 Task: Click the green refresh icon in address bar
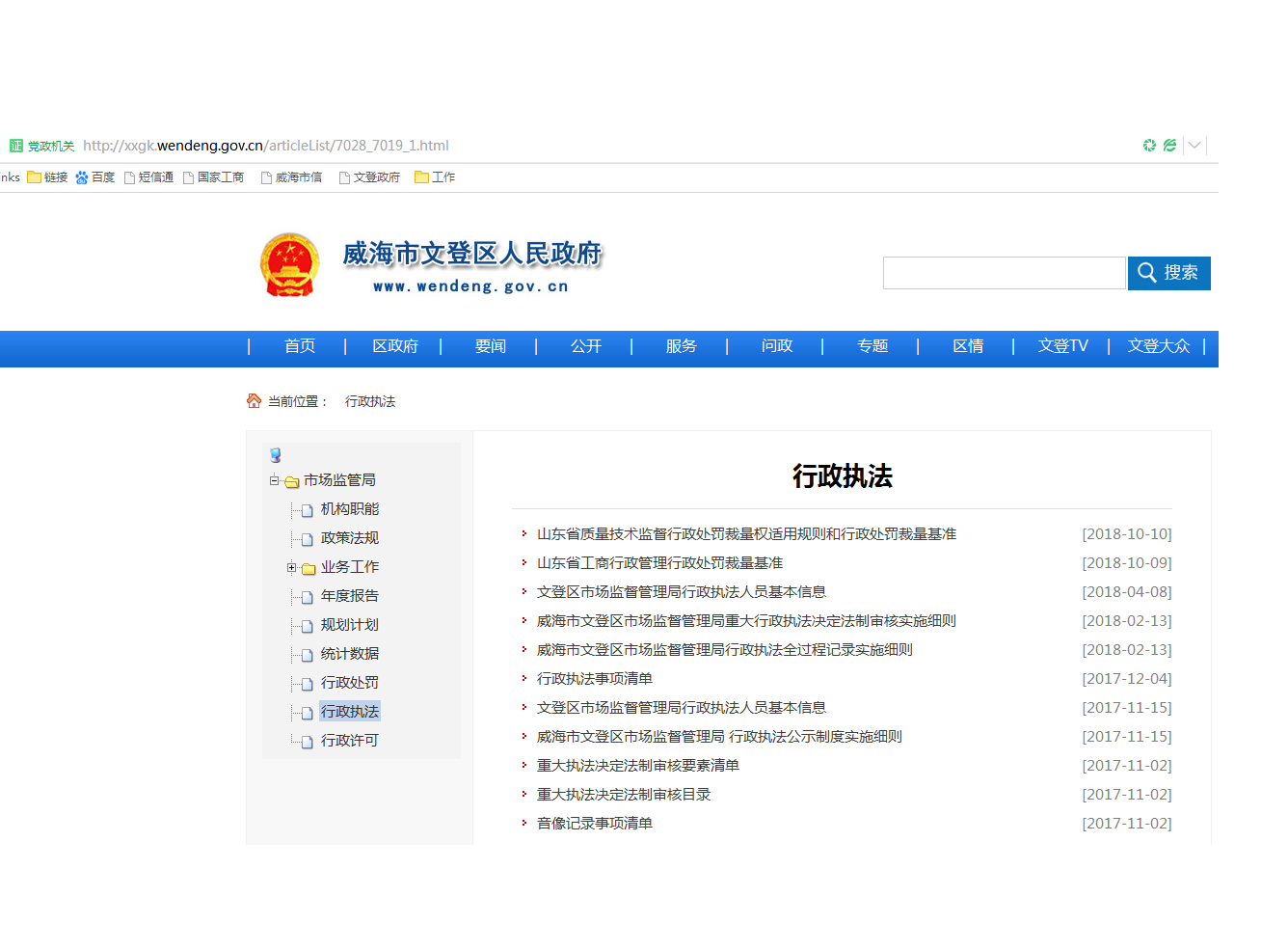pos(1149,146)
